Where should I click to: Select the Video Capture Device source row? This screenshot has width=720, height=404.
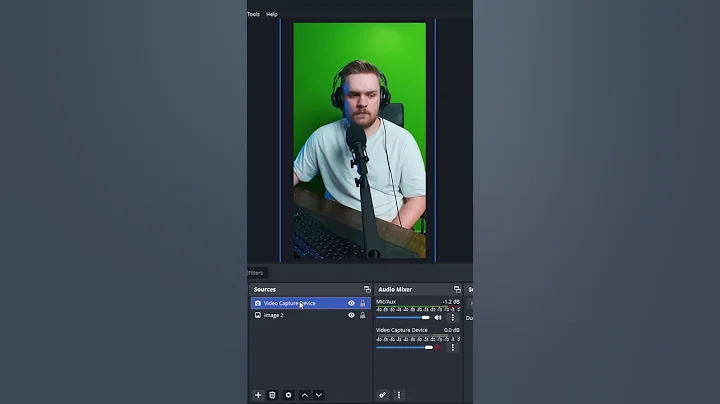point(311,303)
